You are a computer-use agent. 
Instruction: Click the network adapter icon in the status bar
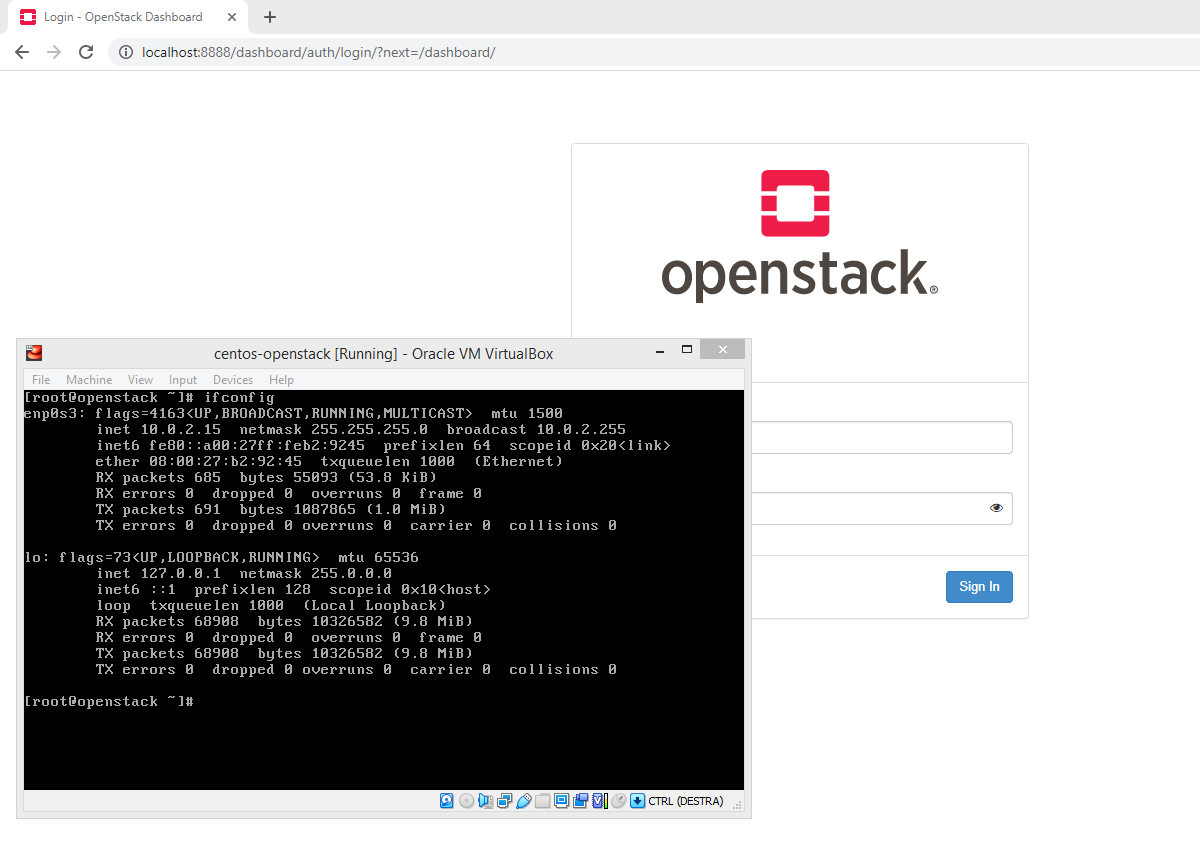pos(505,800)
